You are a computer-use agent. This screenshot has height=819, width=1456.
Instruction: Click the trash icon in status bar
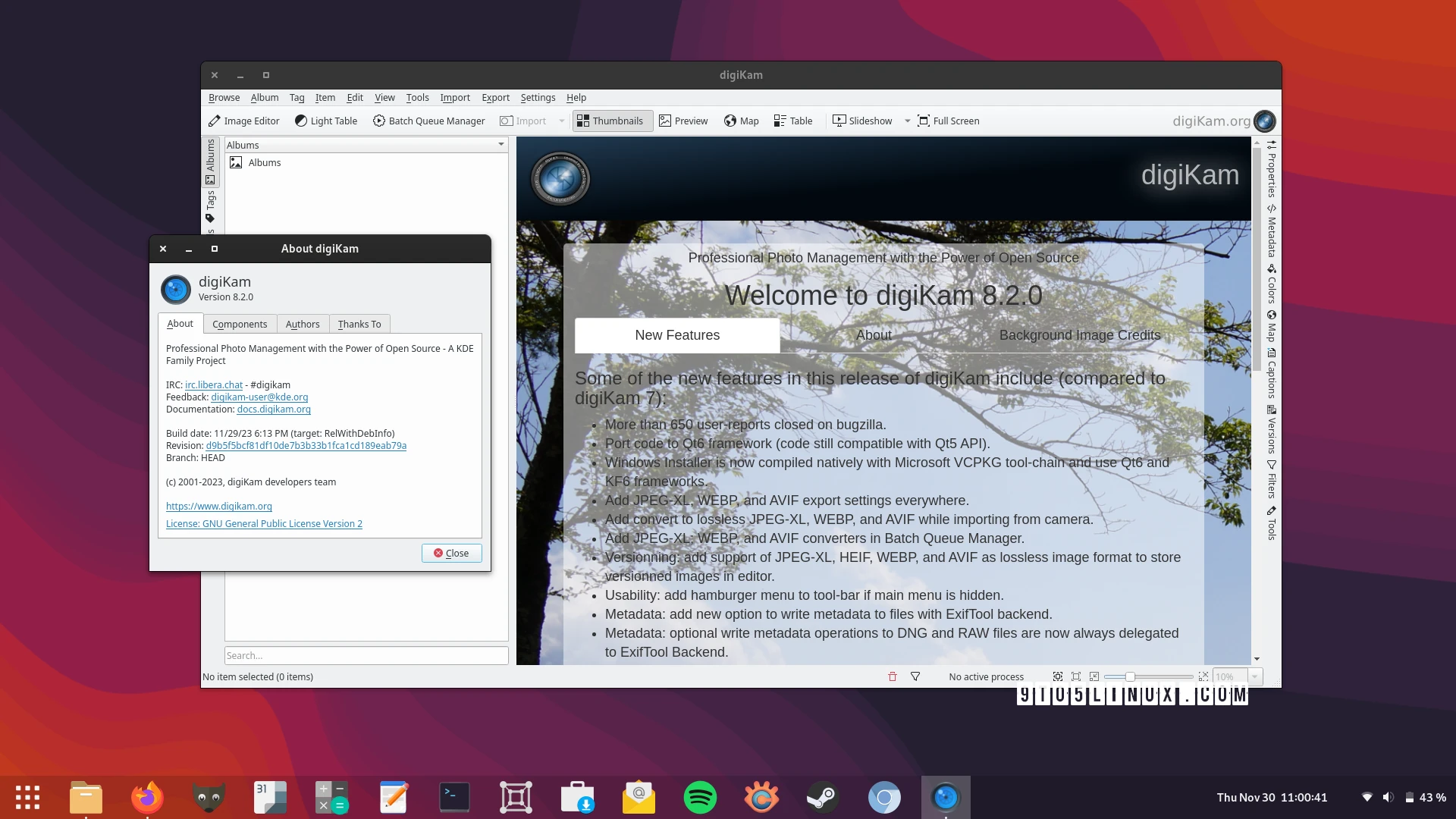click(x=893, y=676)
